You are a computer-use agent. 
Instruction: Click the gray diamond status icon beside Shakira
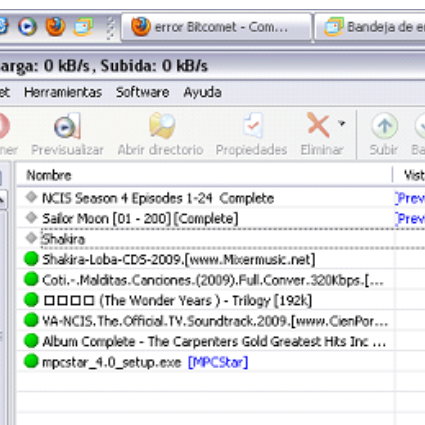point(31,238)
